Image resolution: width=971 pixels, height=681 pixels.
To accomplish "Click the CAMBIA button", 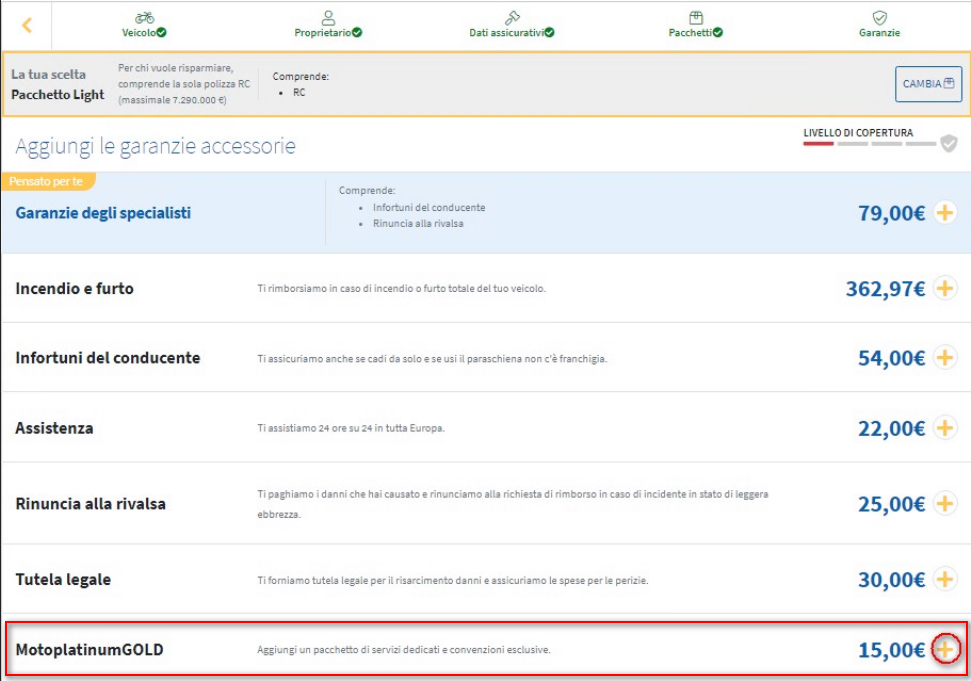I will [x=928, y=84].
